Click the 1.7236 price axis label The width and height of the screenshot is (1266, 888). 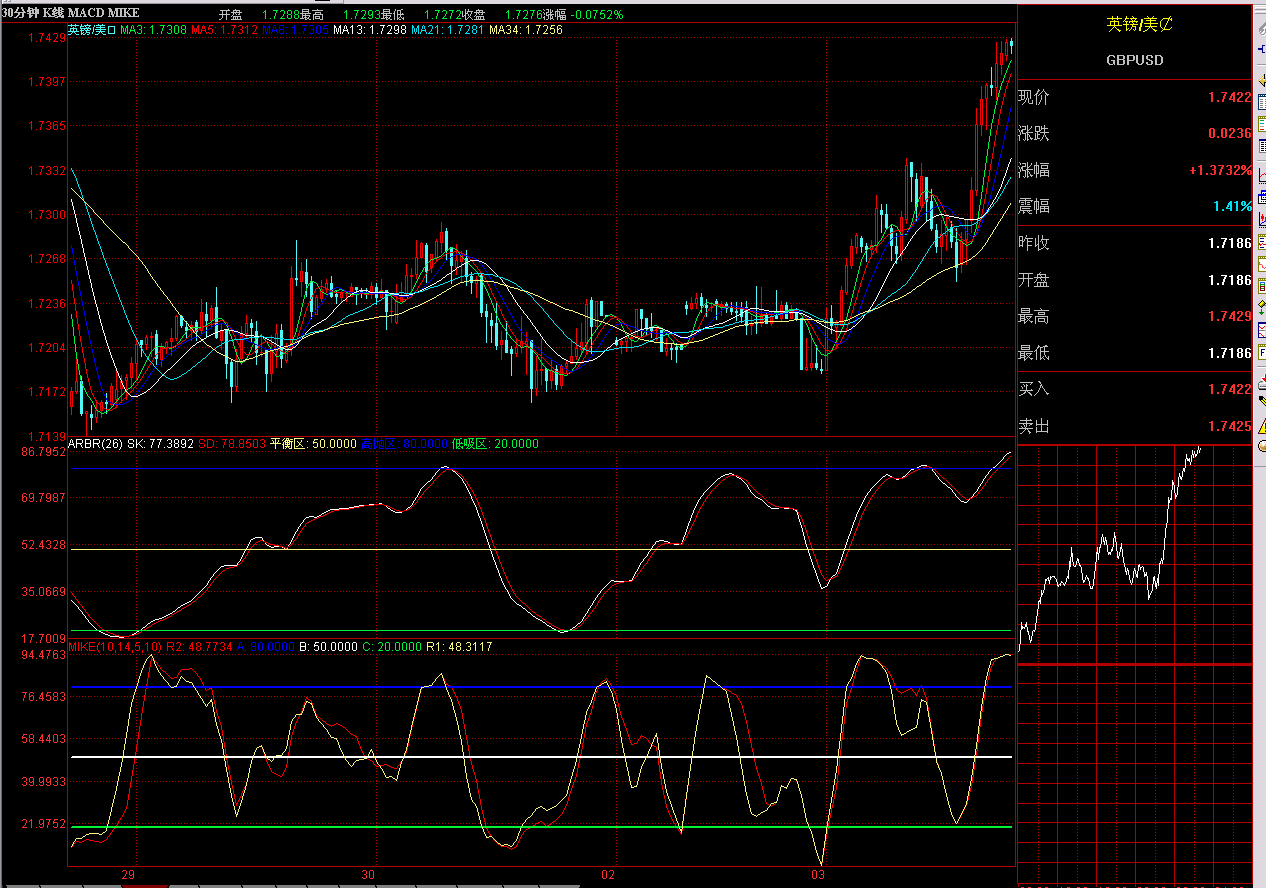[x=47, y=303]
